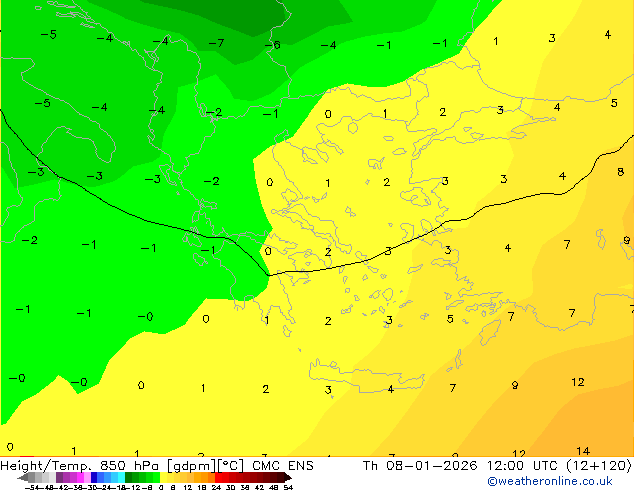Click the "-6" temperature value on map
This screenshot has height=490, width=634.
tap(272, 45)
